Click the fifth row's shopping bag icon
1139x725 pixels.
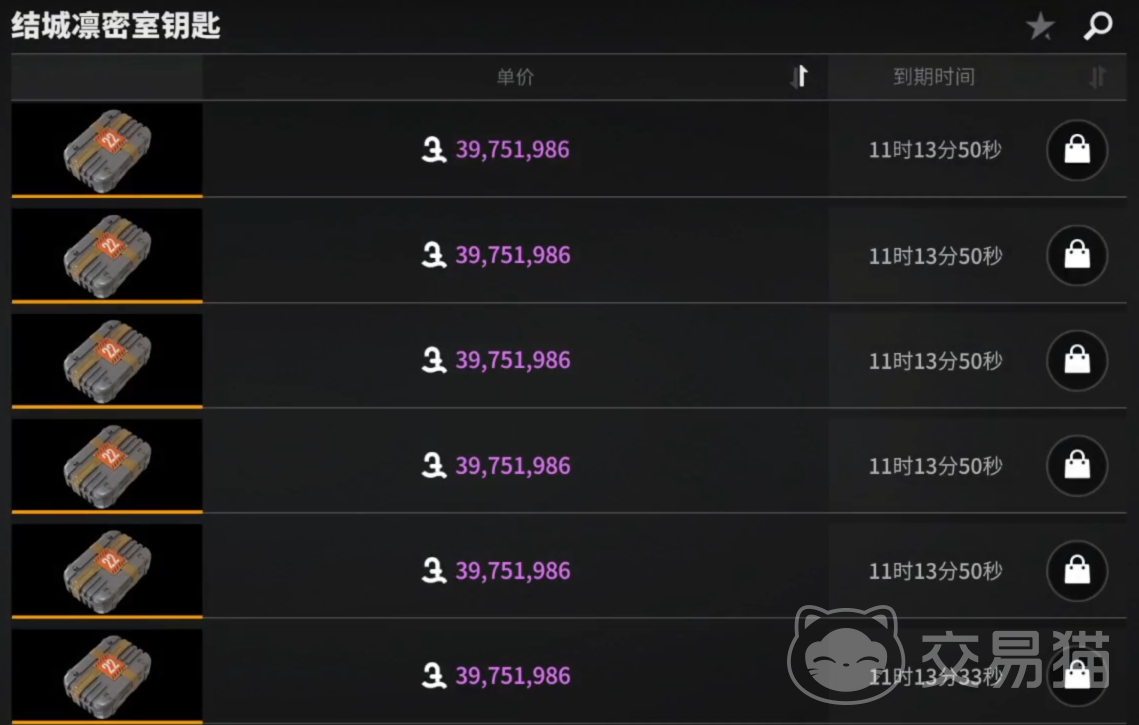tap(1077, 571)
